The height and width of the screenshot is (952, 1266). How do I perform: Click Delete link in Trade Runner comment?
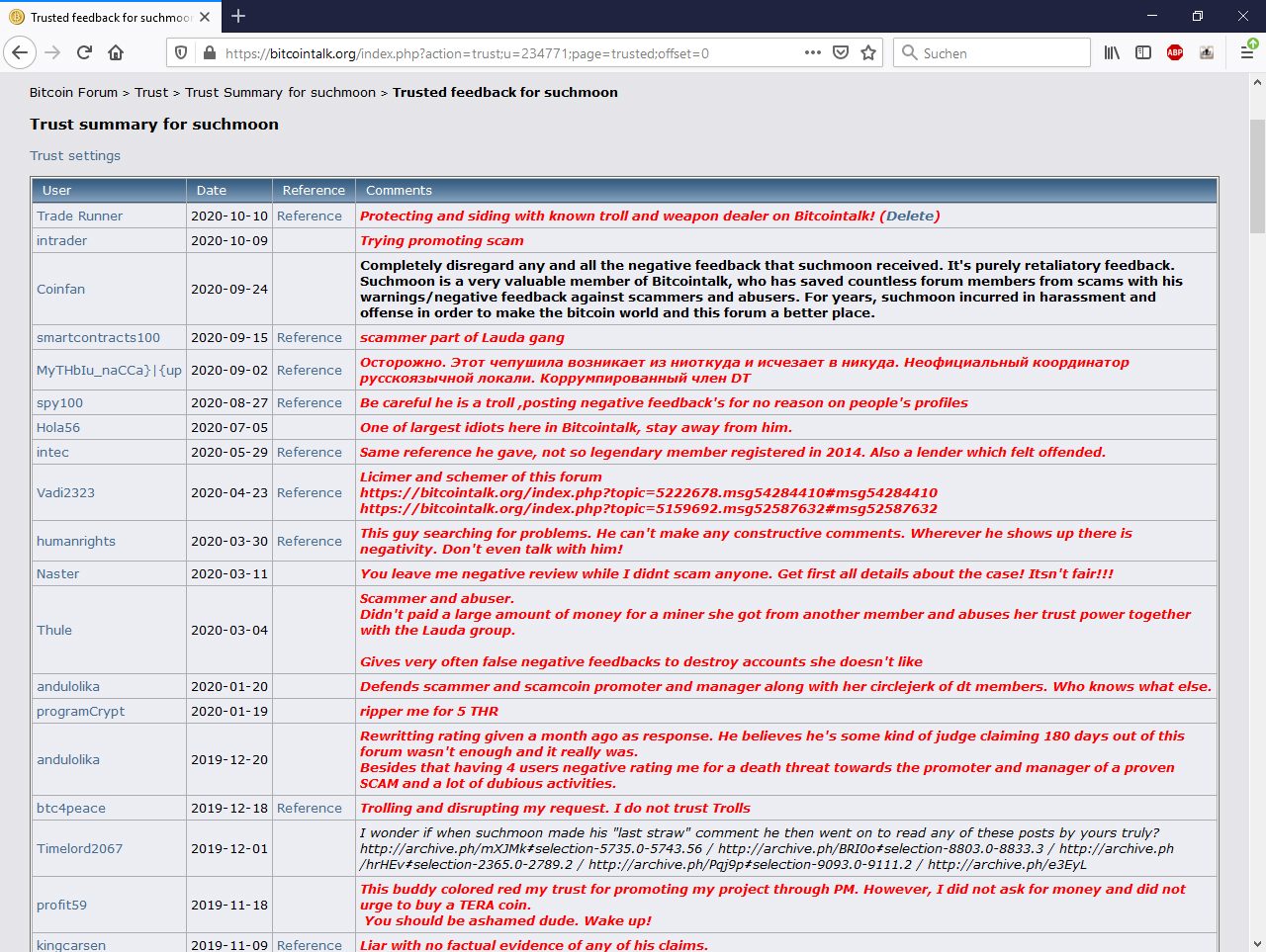pos(910,216)
